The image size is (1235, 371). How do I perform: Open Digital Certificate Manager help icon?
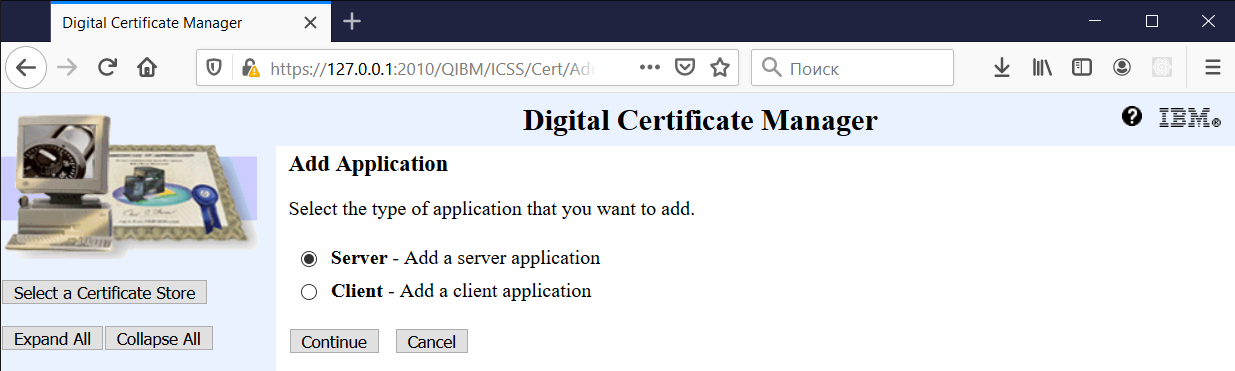pos(1132,117)
